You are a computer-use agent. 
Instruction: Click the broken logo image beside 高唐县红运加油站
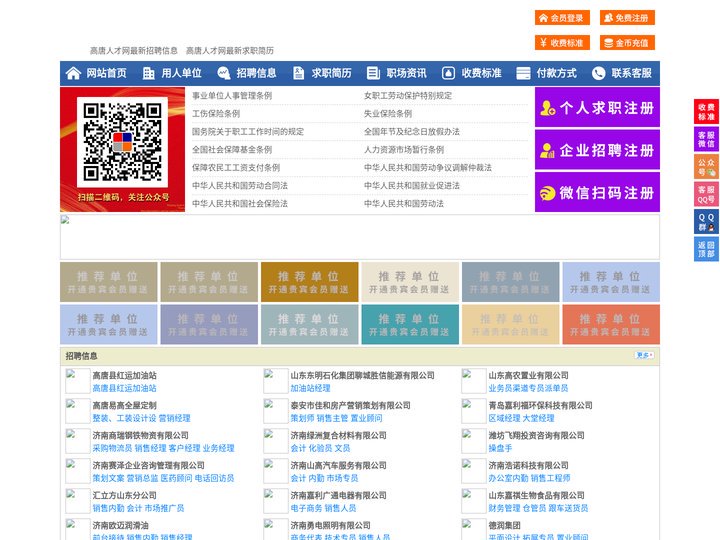tap(78, 381)
